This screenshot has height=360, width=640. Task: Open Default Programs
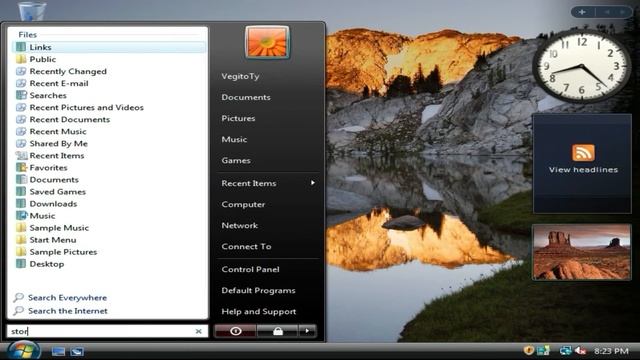(258, 291)
